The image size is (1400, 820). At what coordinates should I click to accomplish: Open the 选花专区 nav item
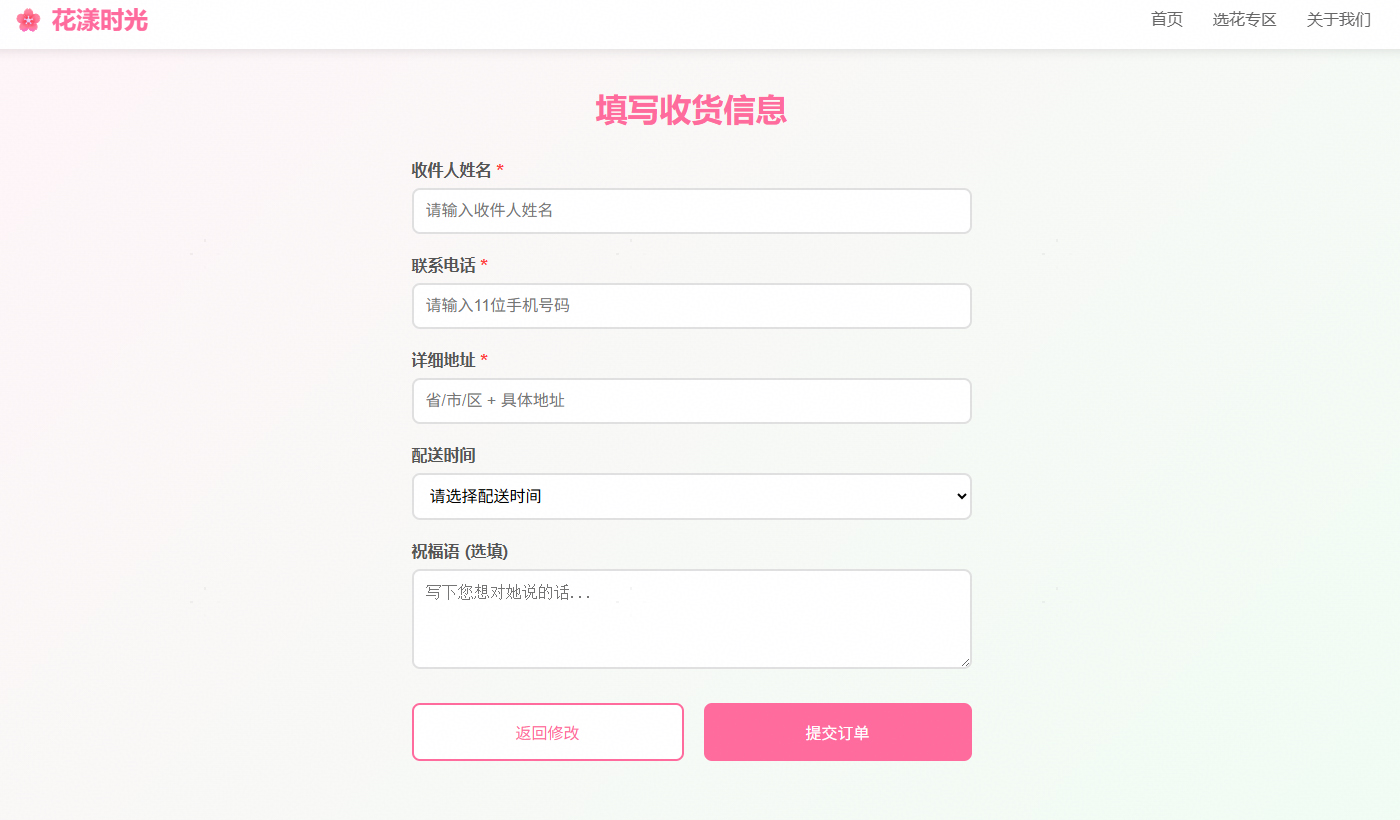(x=1244, y=20)
